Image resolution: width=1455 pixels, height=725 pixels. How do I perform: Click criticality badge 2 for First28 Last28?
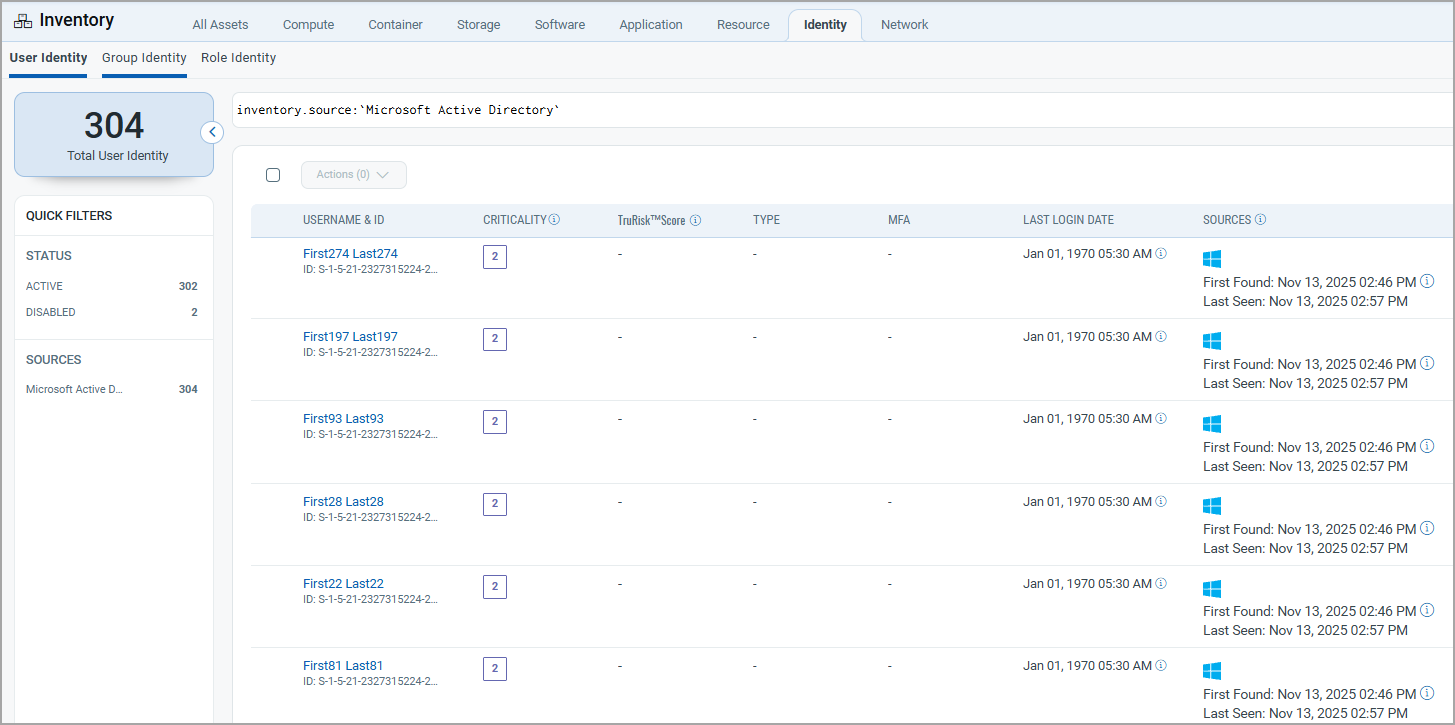coord(494,504)
